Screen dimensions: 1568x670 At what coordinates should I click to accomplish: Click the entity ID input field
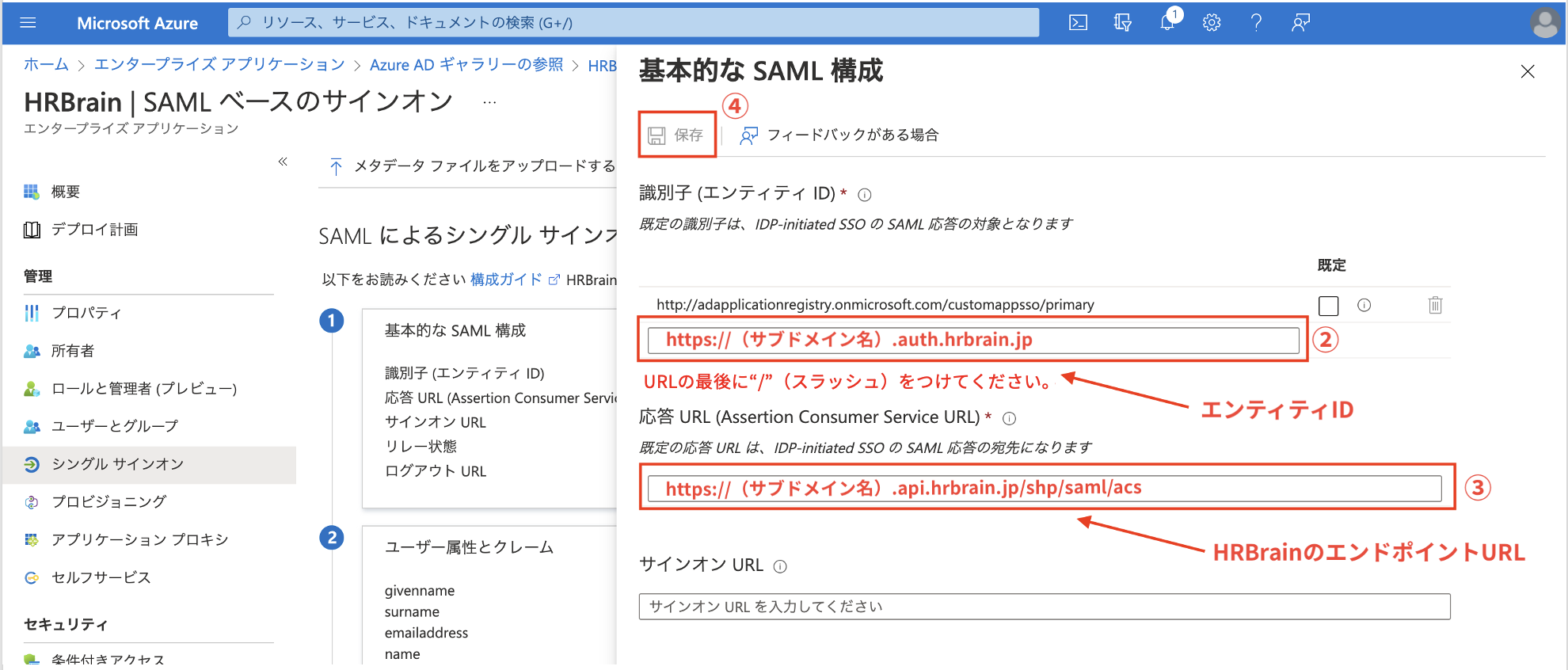coord(973,341)
